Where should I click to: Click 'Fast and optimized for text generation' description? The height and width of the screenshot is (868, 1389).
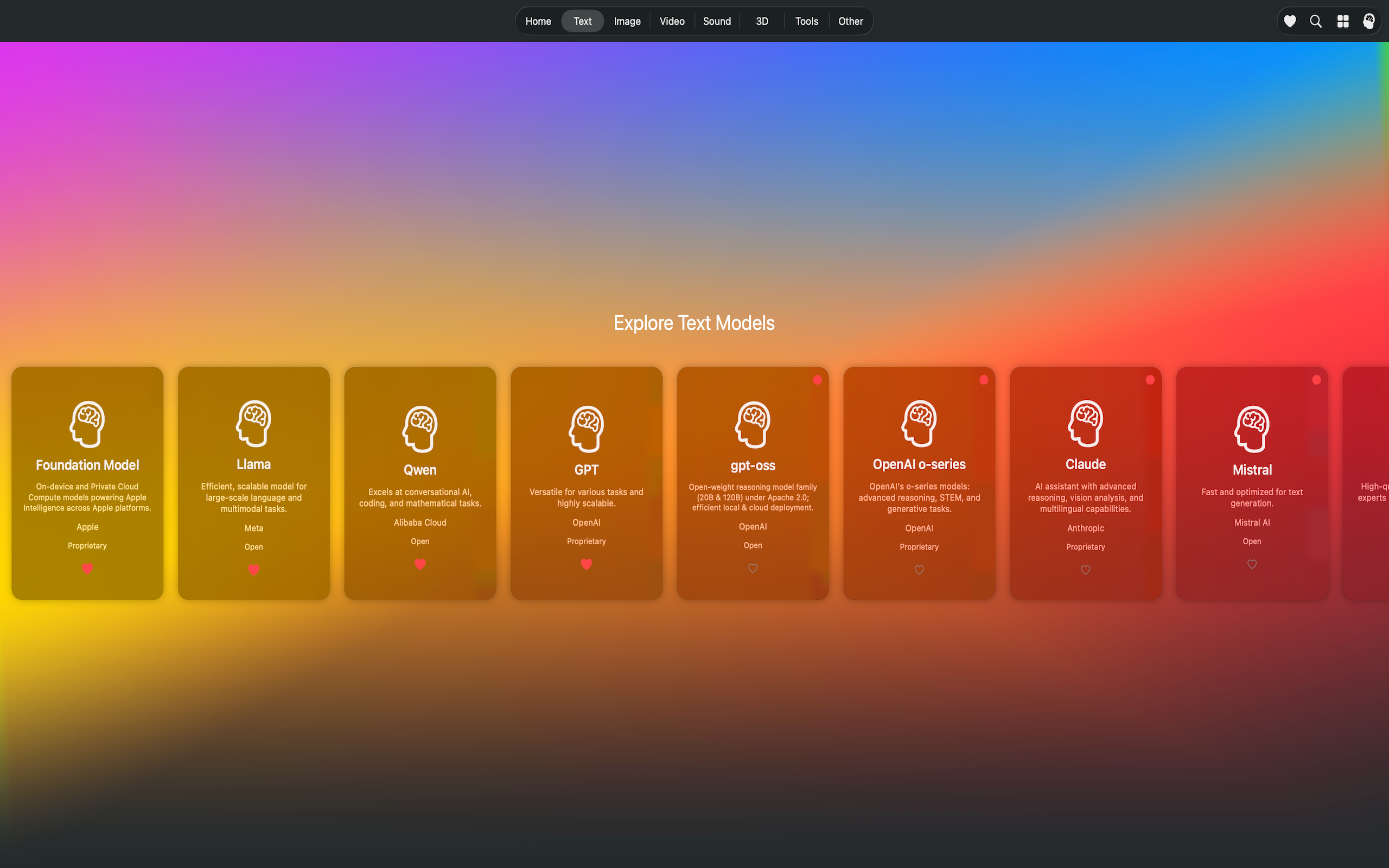coord(1252,497)
